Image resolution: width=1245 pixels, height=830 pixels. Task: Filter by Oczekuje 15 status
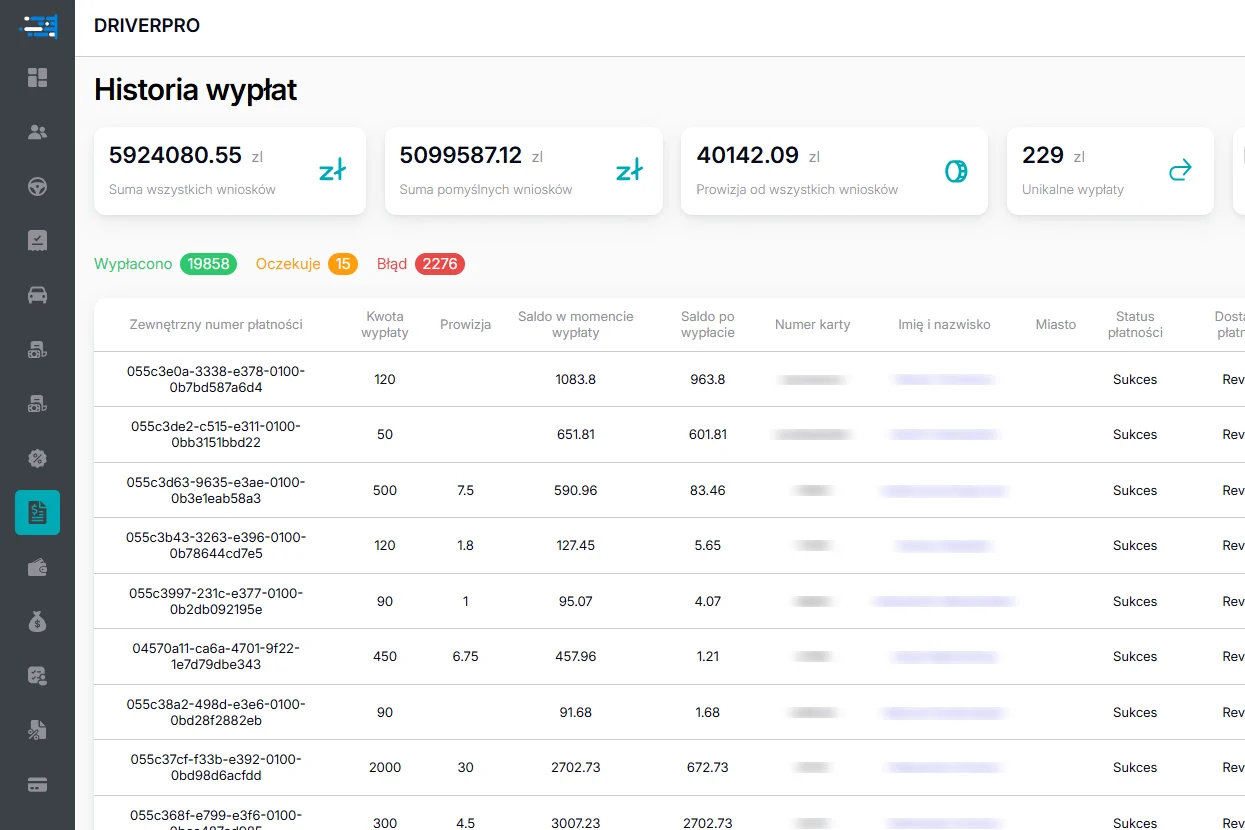pyautogui.click(x=306, y=264)
